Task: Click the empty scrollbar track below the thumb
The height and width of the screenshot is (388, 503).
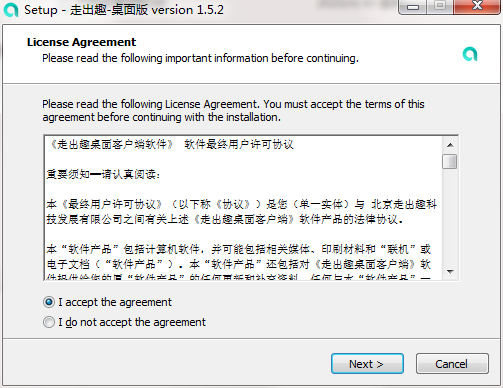Action: pos(450,217)
